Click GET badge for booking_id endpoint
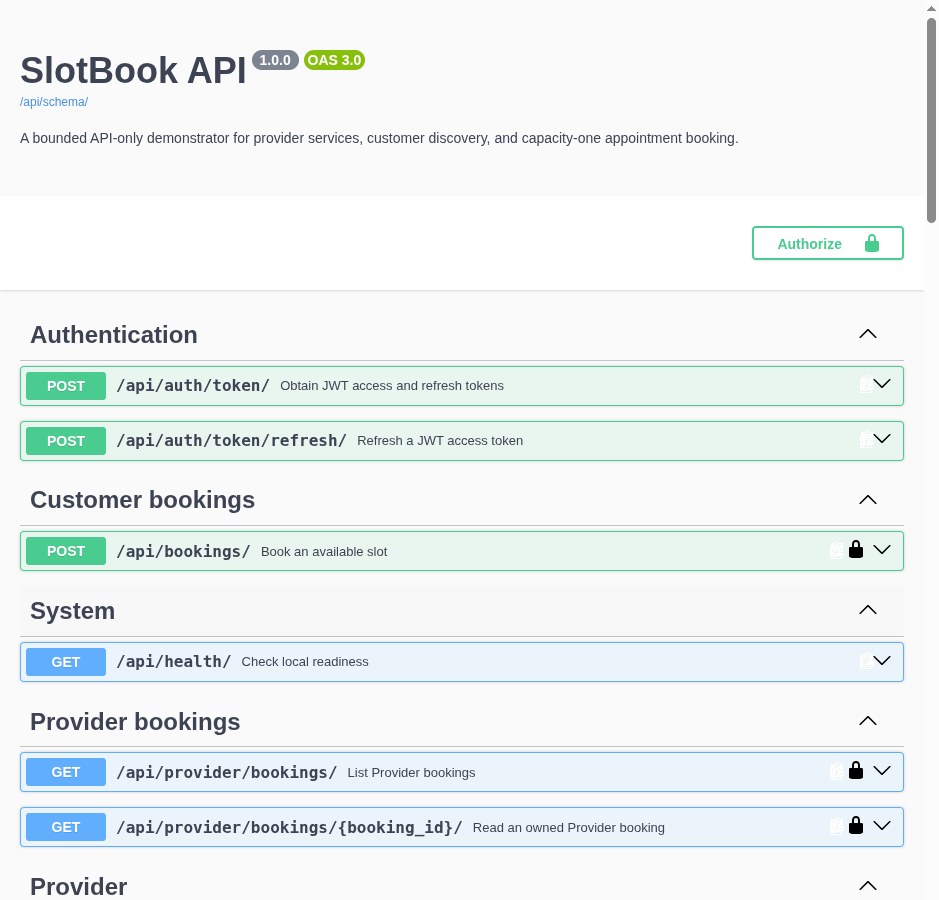 pos(66,828)
